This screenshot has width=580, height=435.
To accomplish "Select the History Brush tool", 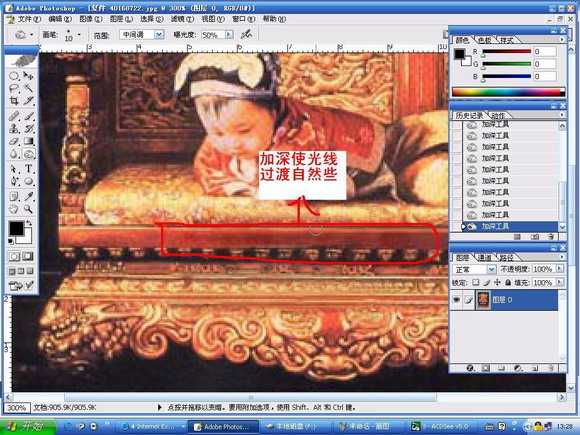I will point(28,129).
